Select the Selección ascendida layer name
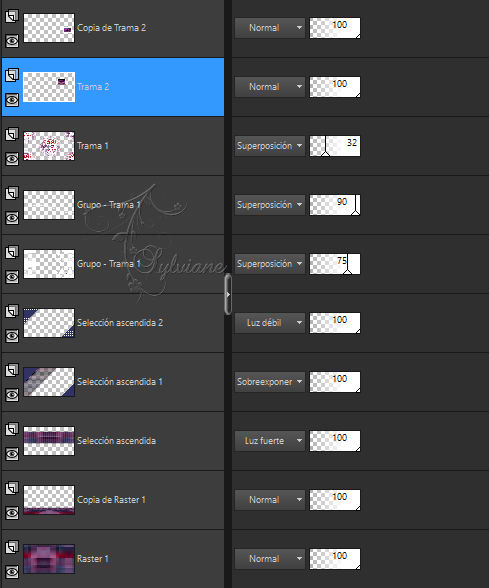 (x=116, y=441)
